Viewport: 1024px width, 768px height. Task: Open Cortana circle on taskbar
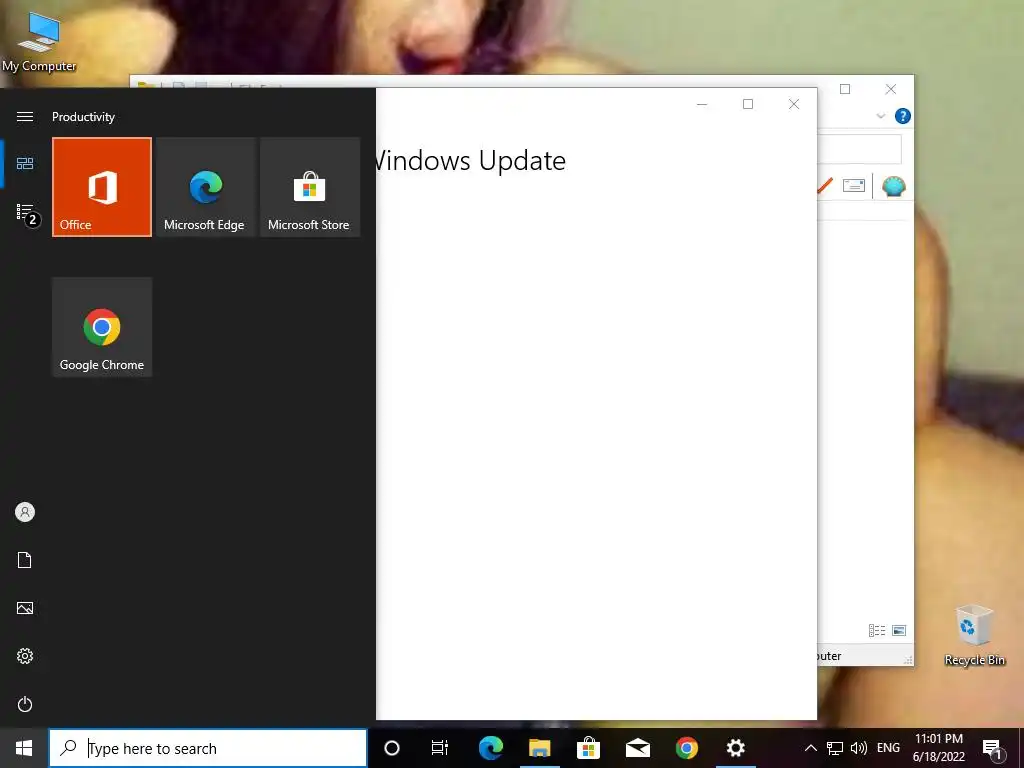(x=392, y=748)
